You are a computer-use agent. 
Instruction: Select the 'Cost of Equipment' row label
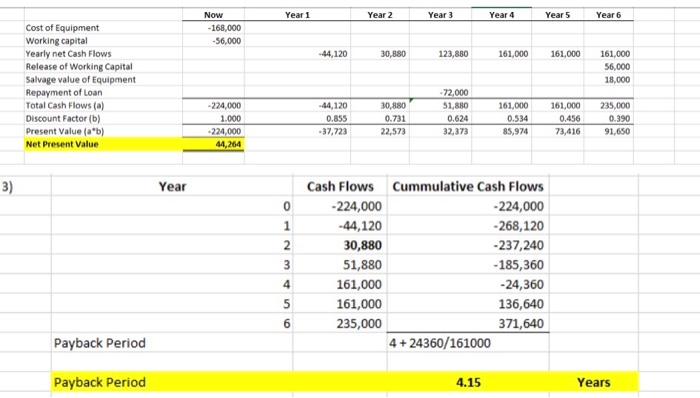point(62,28)
